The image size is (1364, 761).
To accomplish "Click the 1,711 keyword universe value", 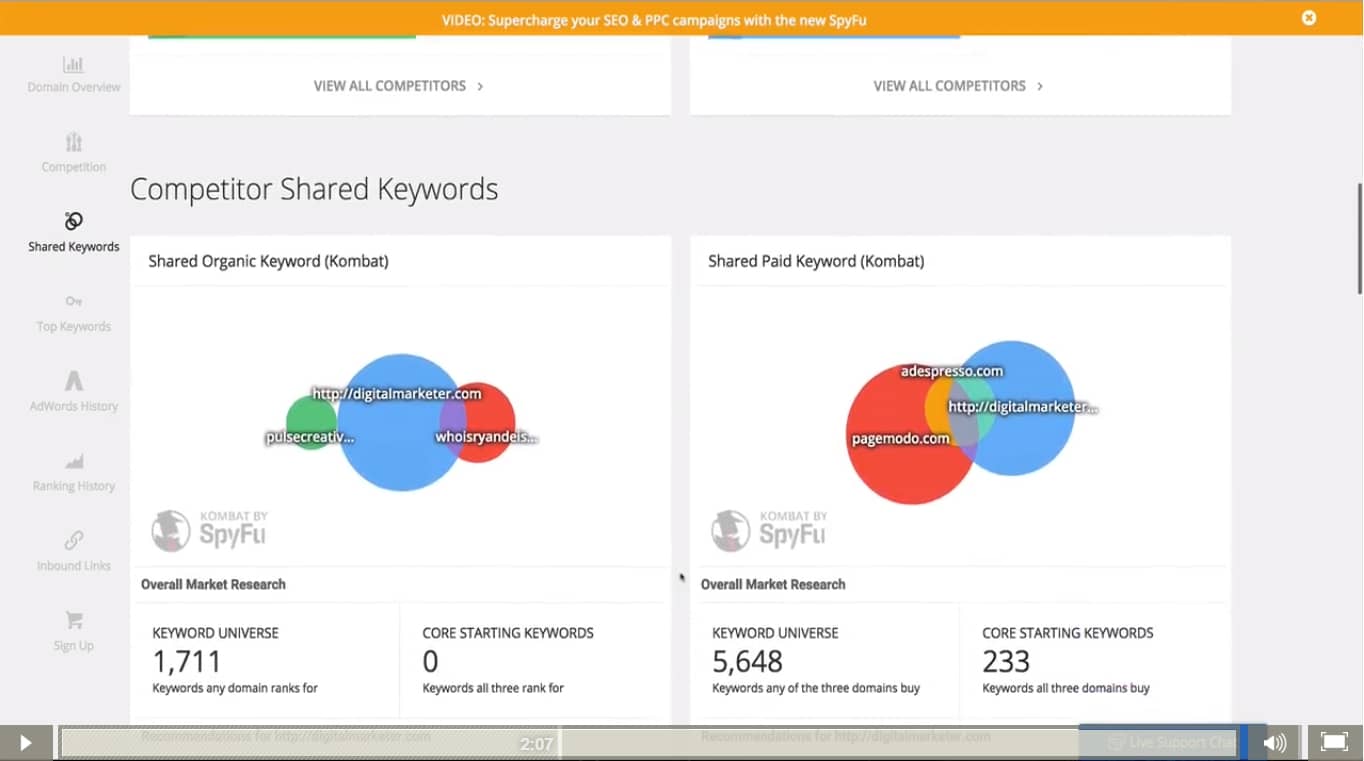I will coord(187,662).
